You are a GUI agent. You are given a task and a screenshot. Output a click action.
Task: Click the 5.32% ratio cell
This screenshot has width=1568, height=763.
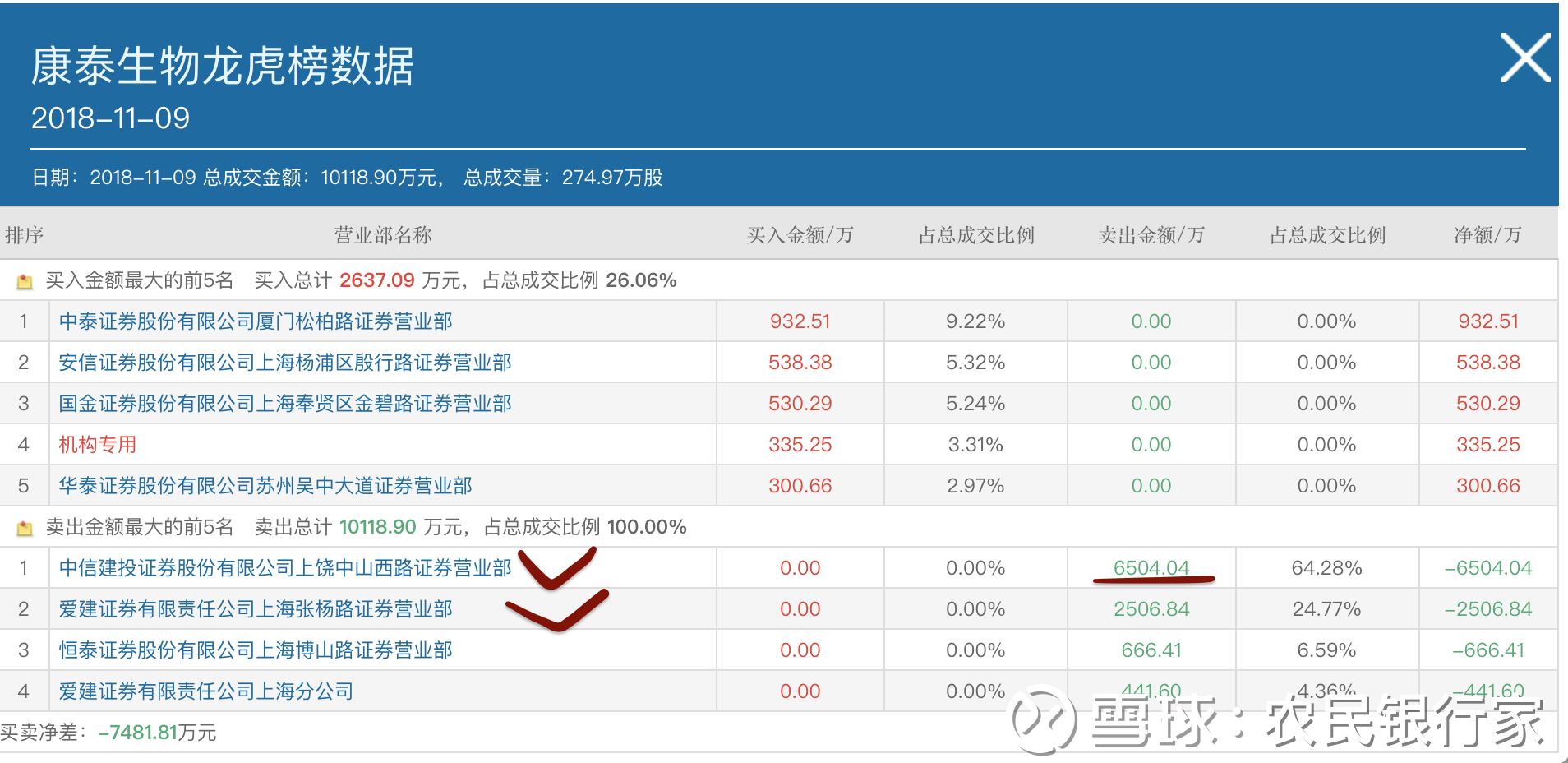(x=975, y=363)
